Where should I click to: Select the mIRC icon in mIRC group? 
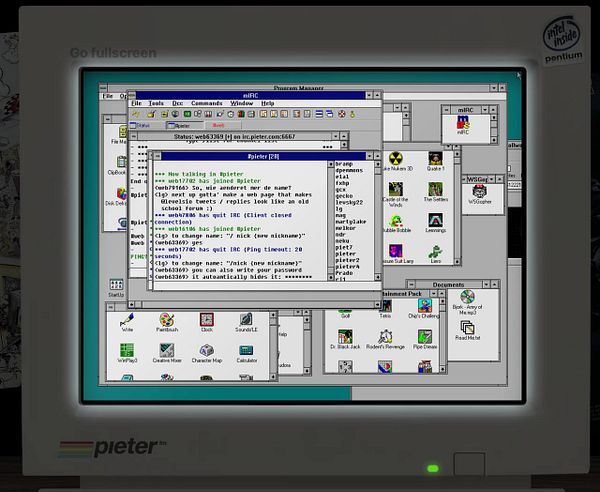tap(463, 125)
